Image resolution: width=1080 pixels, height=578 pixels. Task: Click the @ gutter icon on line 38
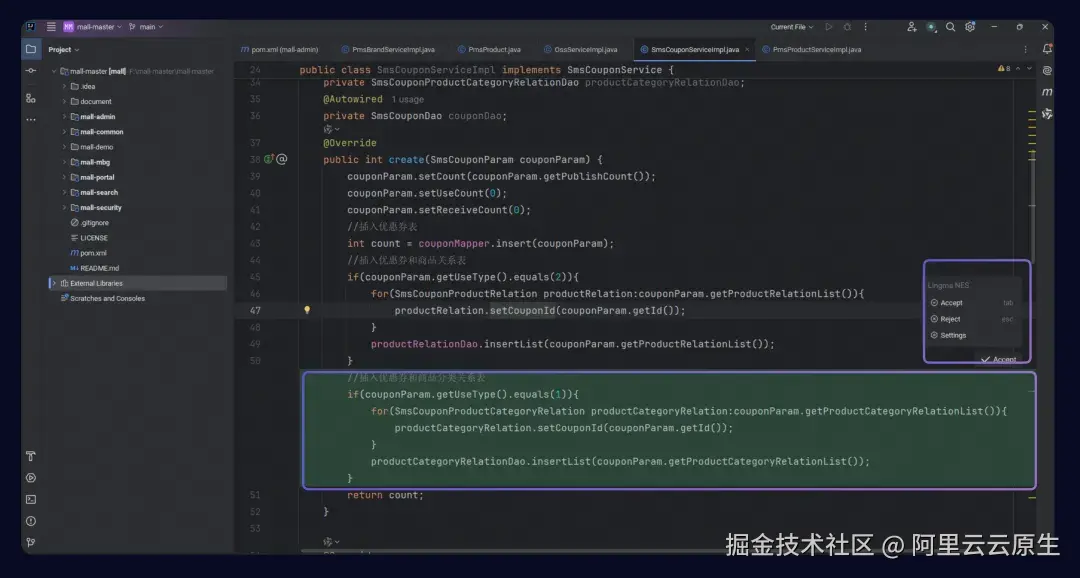[282, 159]
